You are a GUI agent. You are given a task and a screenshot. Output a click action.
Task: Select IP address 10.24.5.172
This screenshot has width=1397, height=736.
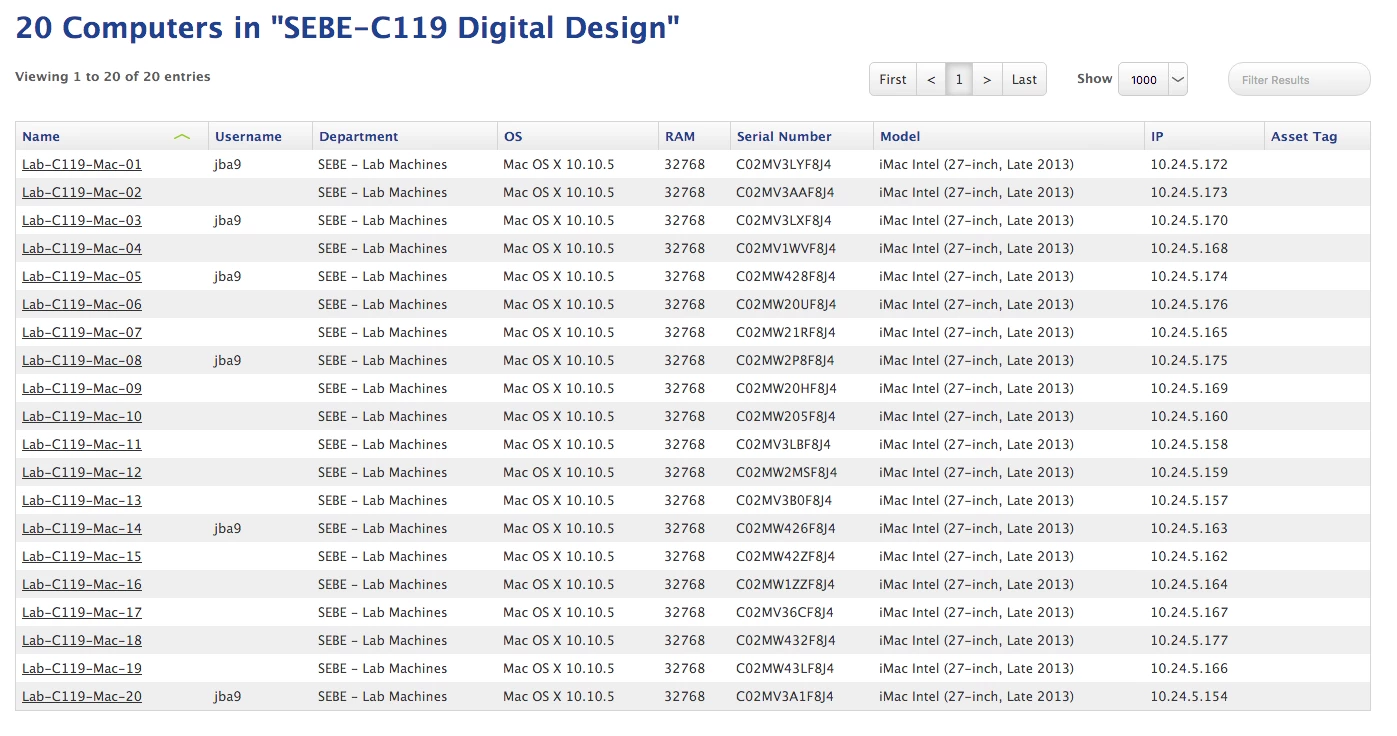coord(1189,165)
